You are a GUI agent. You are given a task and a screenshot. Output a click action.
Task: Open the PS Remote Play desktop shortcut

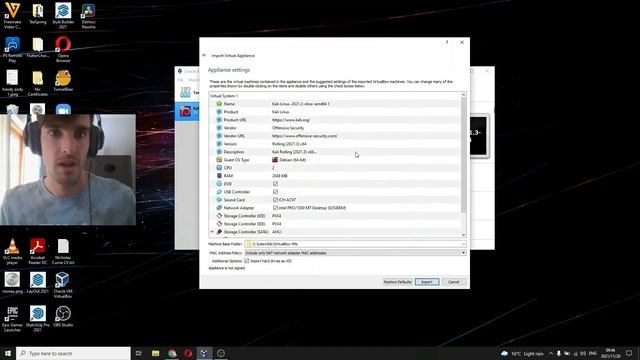(x=12, y=50)
